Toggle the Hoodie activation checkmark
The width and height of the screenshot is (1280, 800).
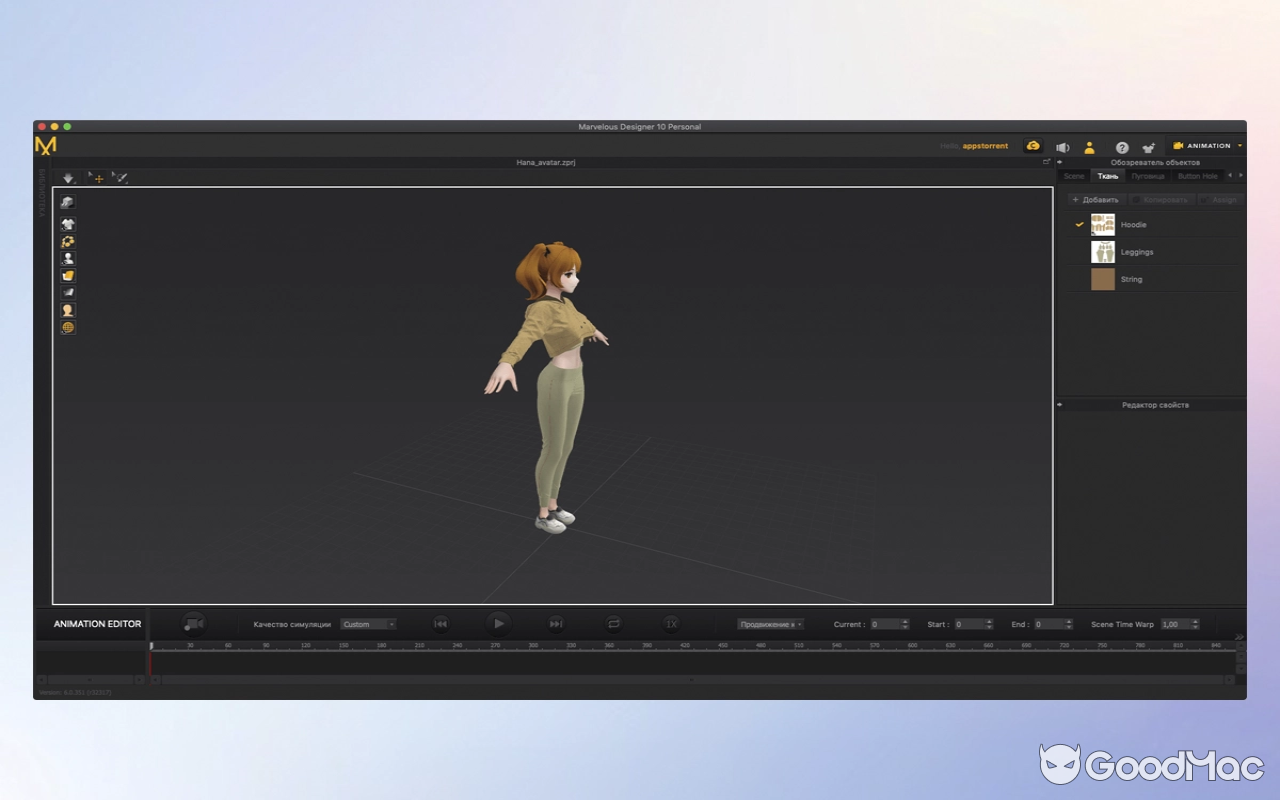[x=1079, y=224]
